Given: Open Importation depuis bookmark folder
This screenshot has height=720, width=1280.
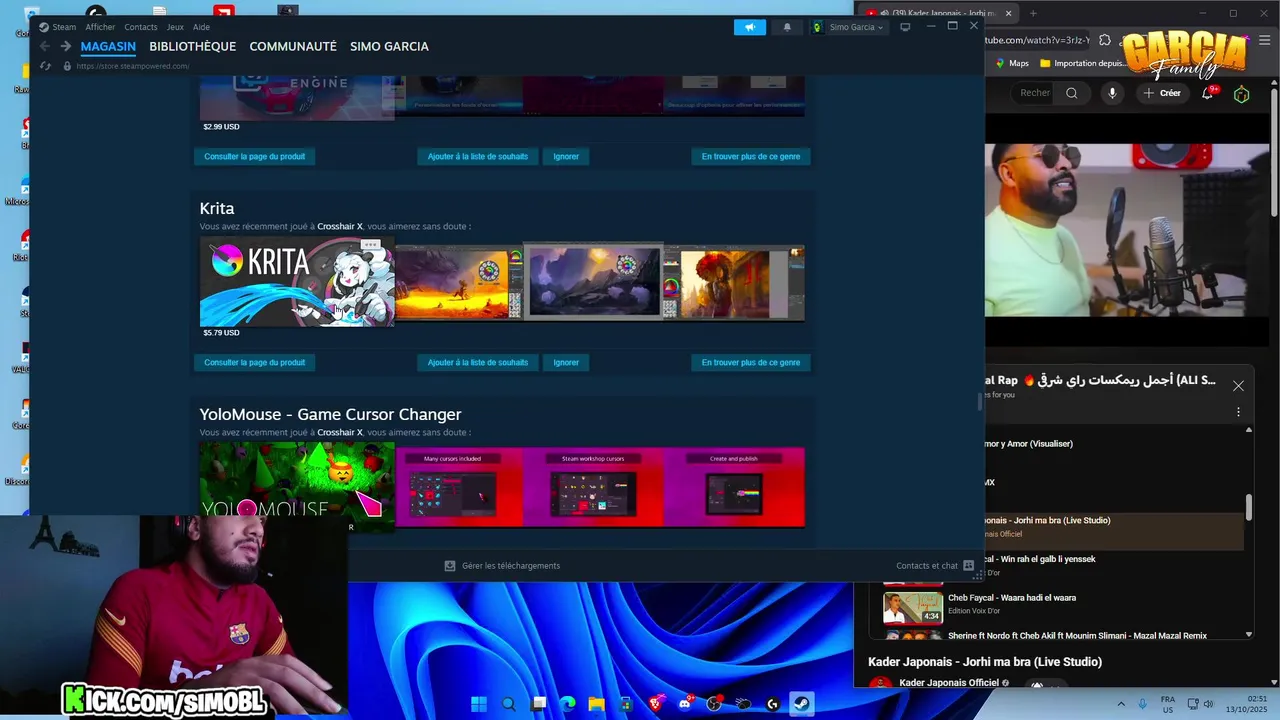Looking at the screenshot, I should [x=1083, y=63].
